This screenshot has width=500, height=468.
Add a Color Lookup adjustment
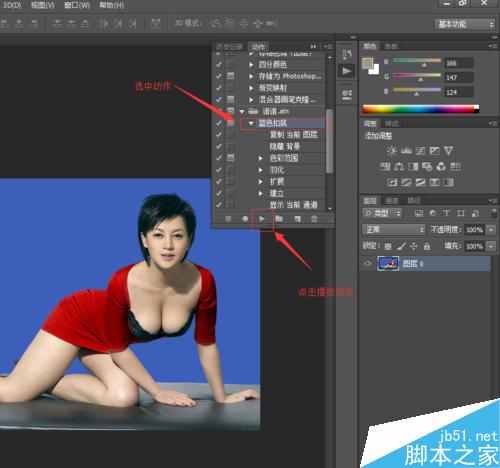tap(455, 166)
